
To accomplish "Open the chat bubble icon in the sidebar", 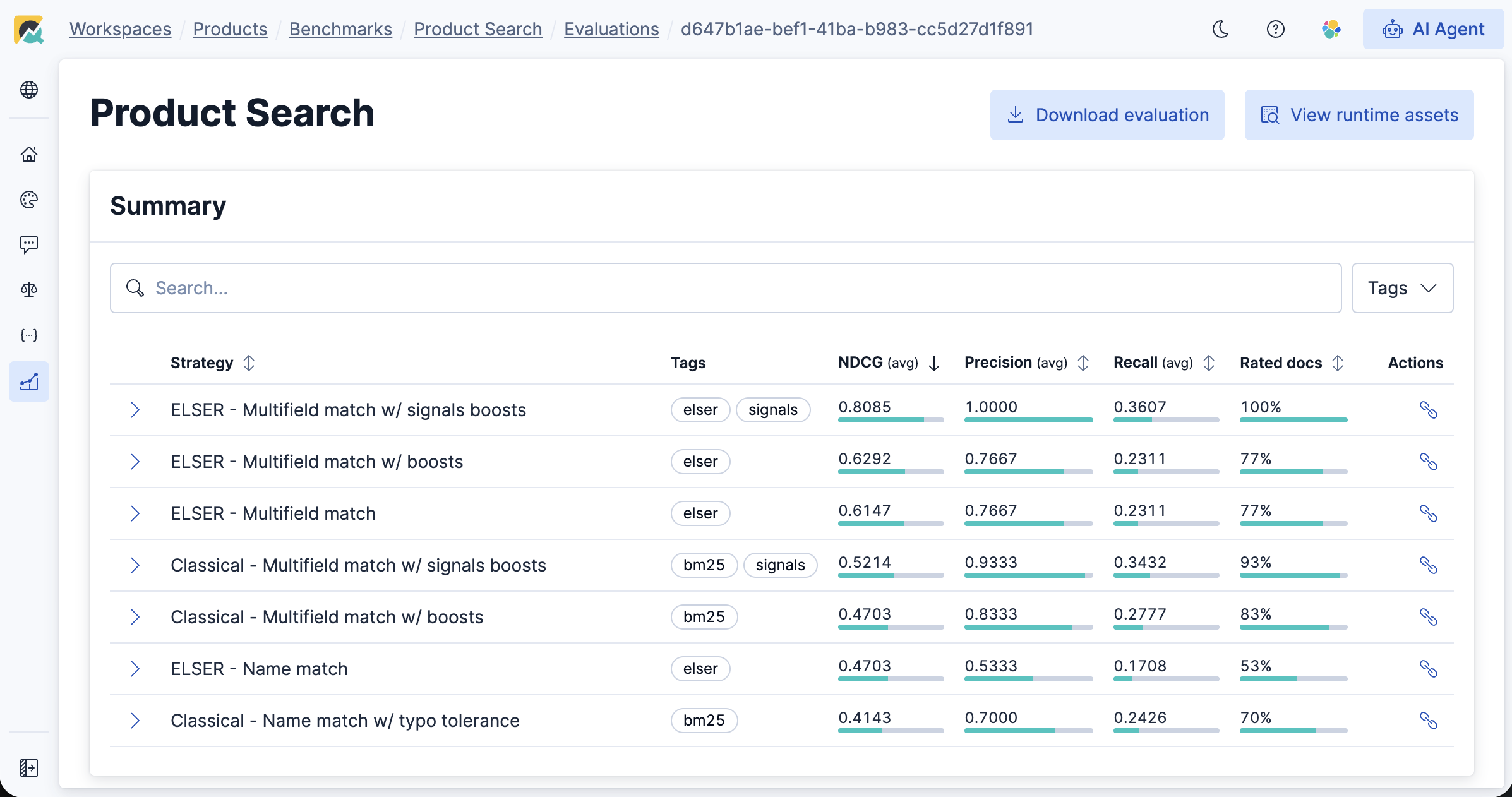I will (29, 244).
